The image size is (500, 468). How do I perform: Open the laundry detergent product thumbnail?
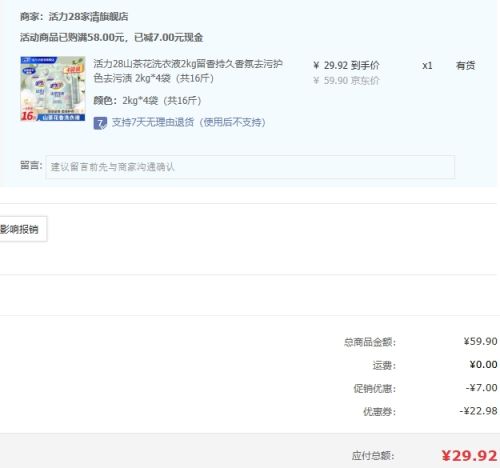click(x=53, y=89)
